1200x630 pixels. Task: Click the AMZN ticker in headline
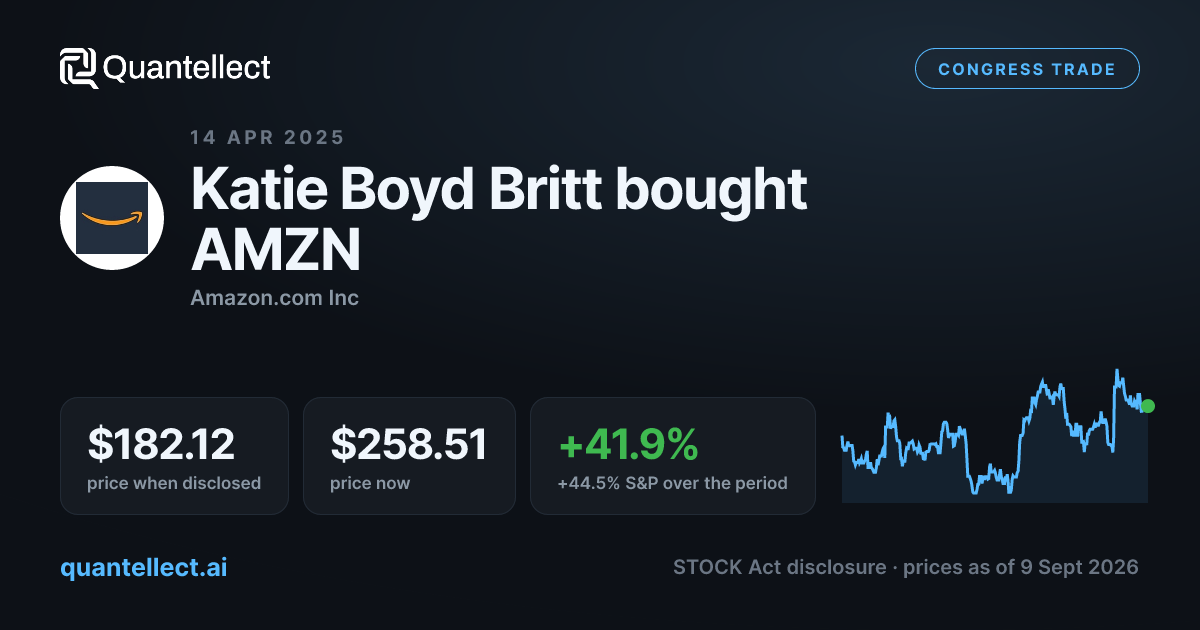tap(275, 250)
